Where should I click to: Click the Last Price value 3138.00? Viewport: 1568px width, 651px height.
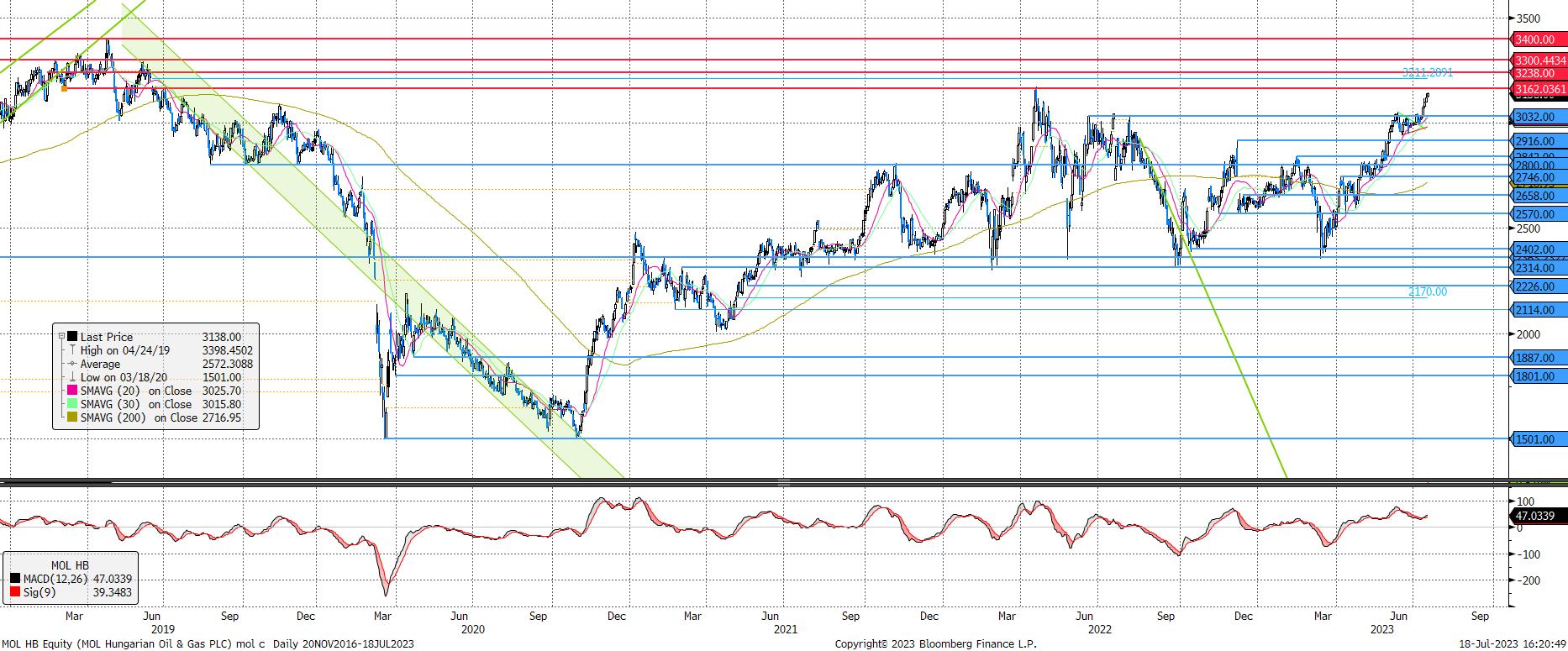222,337
